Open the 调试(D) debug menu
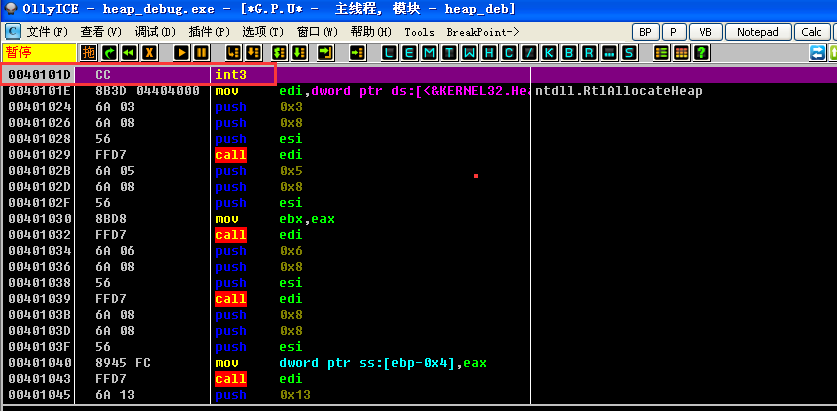Screen dimensions: 837x411 pos(153,32)
